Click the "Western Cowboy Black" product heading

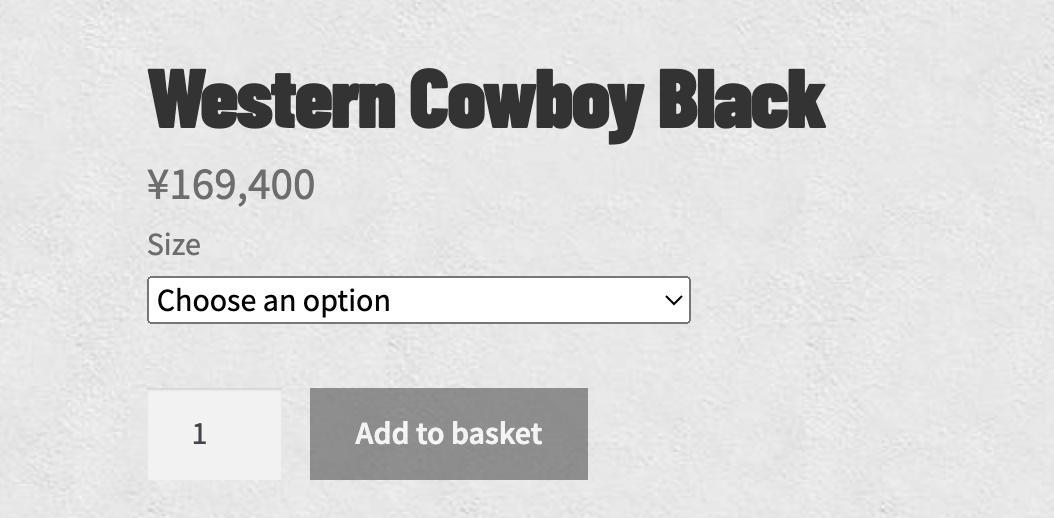click(x=487, y=102)
